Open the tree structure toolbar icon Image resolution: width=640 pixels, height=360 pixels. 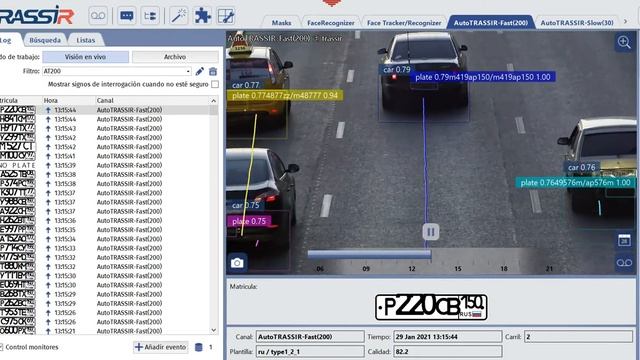(150, 16)
